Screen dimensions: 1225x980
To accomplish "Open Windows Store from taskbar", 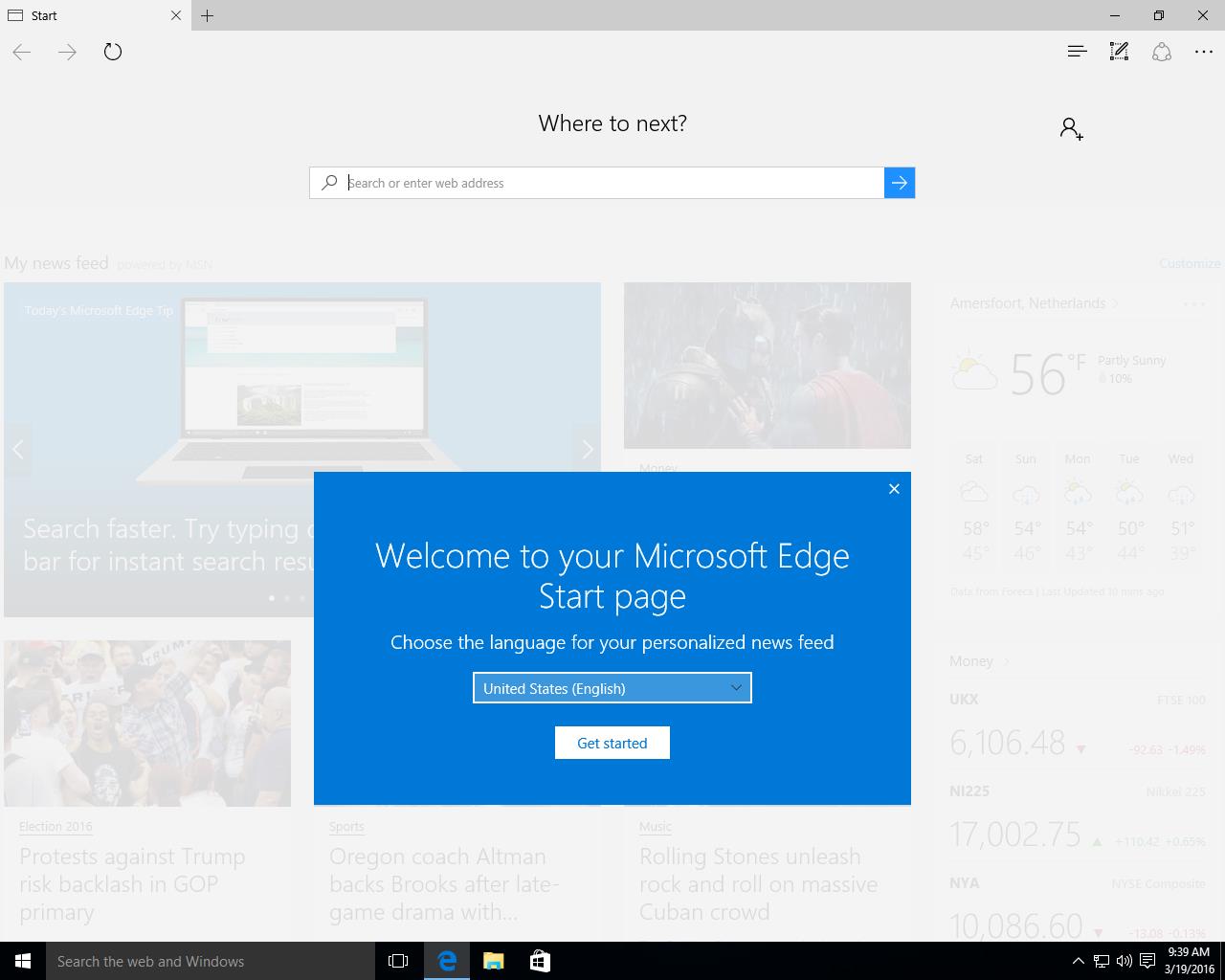I will (540, 961).
